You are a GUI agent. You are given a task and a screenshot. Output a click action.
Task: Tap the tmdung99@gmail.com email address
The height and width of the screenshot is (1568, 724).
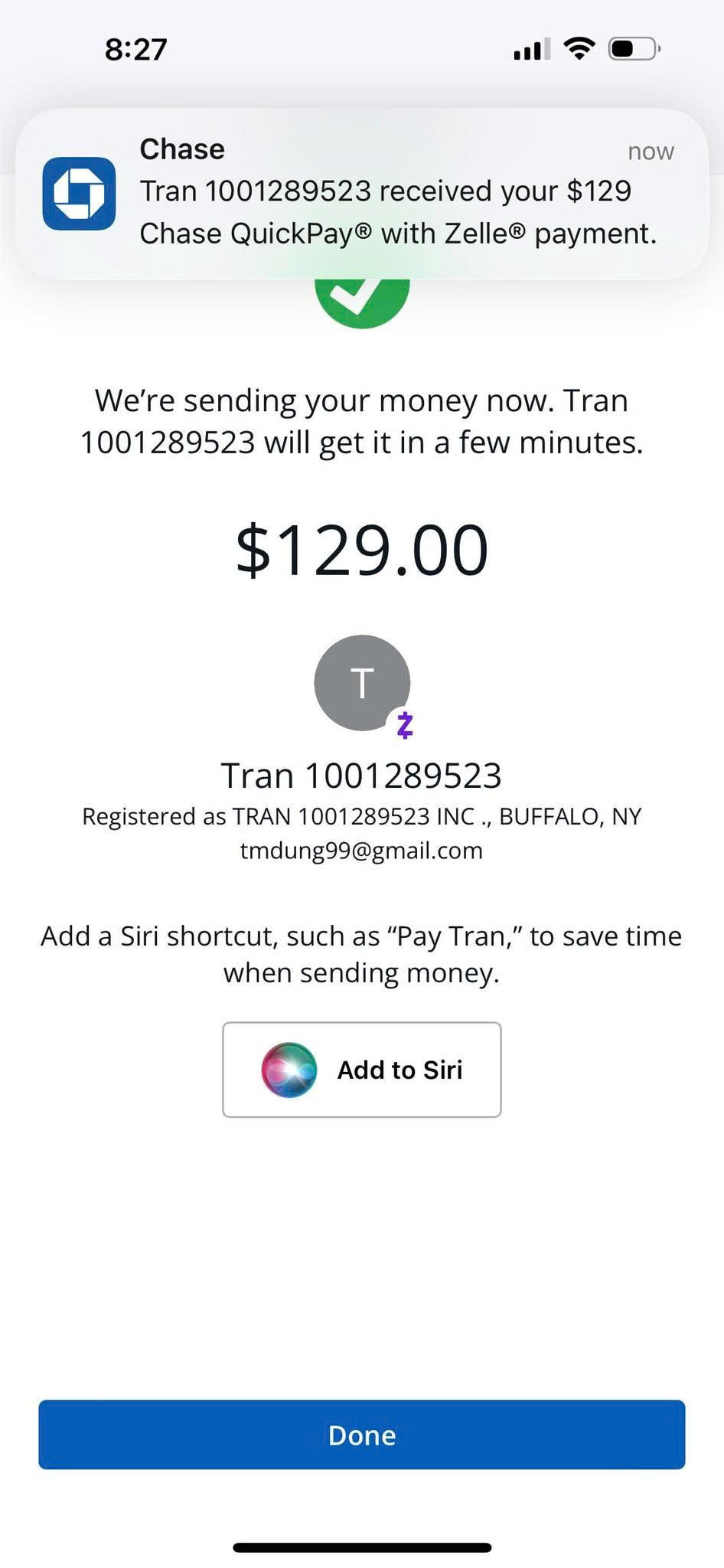point(361,851)
